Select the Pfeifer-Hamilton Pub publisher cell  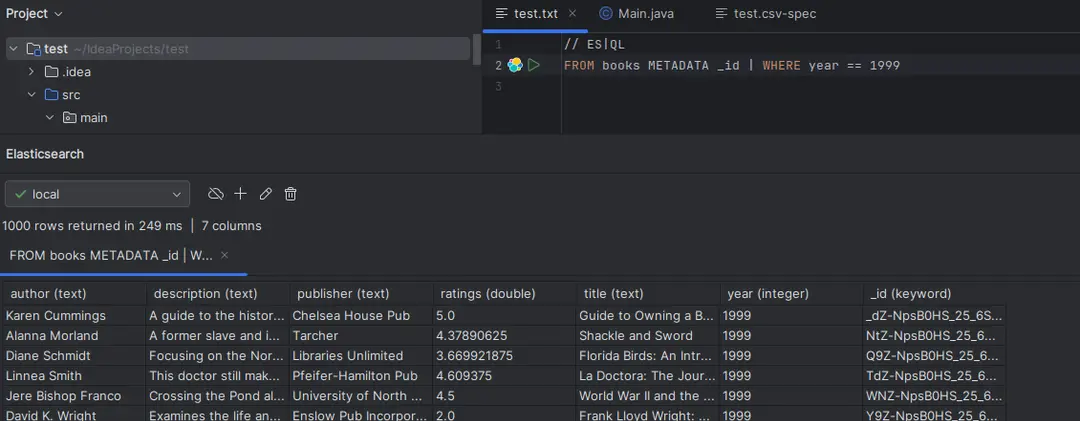click(361, 376)
